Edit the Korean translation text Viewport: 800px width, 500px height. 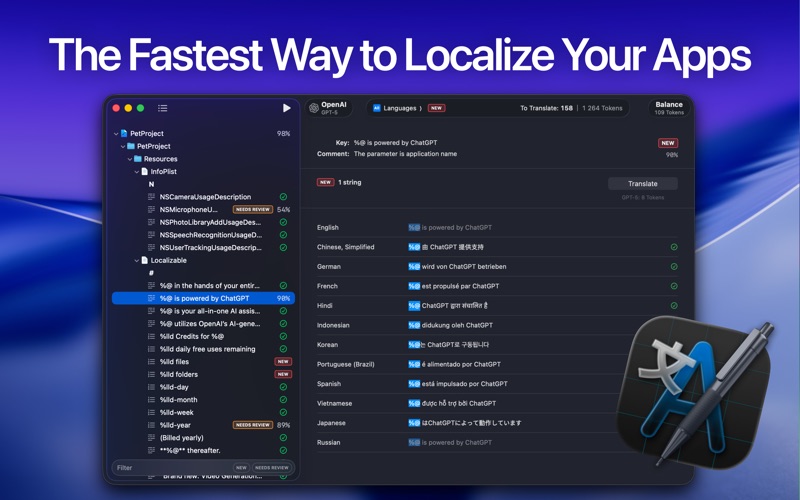tap(448, 345)
